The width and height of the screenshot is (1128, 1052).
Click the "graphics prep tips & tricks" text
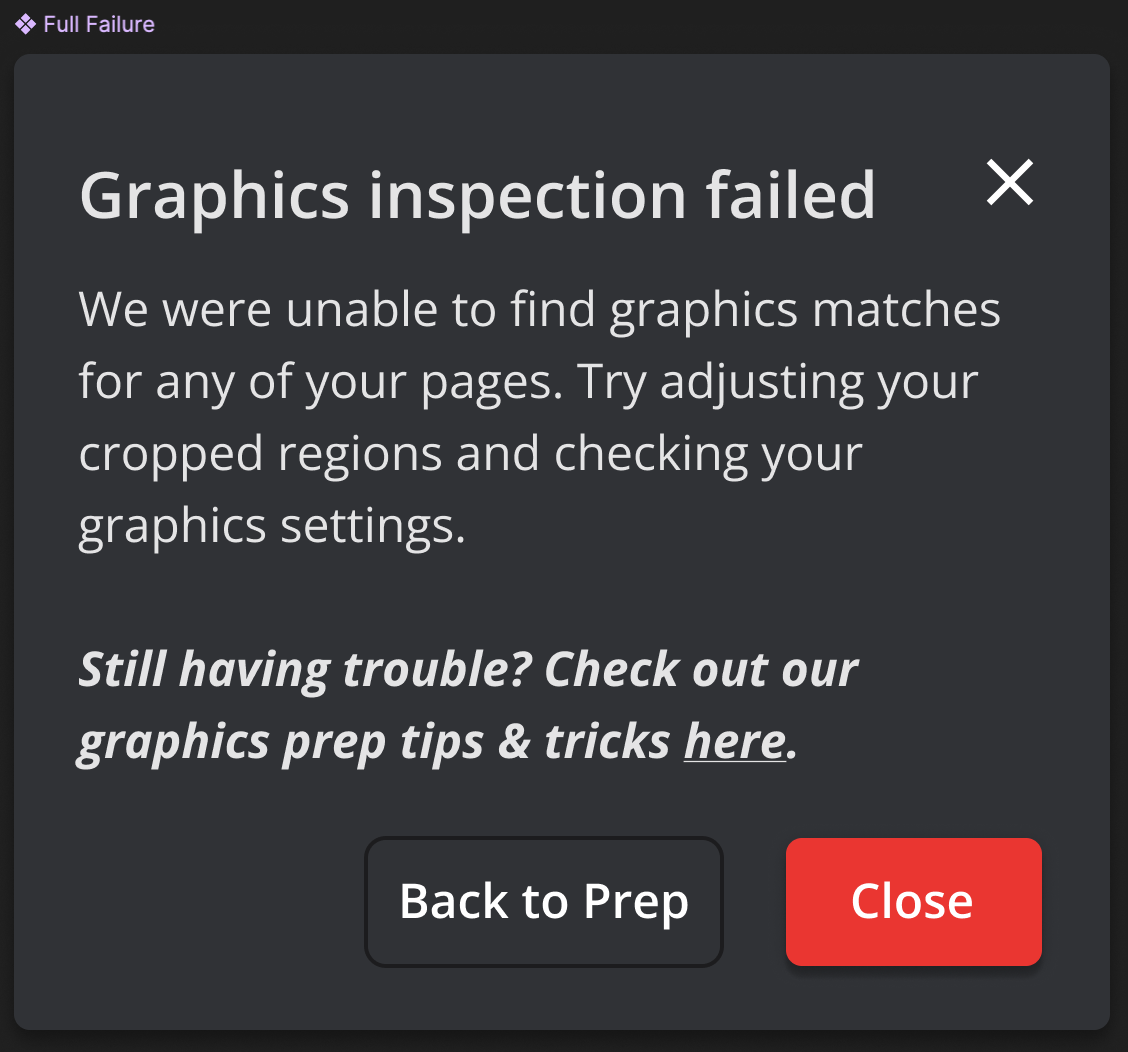tap(374, 741)
